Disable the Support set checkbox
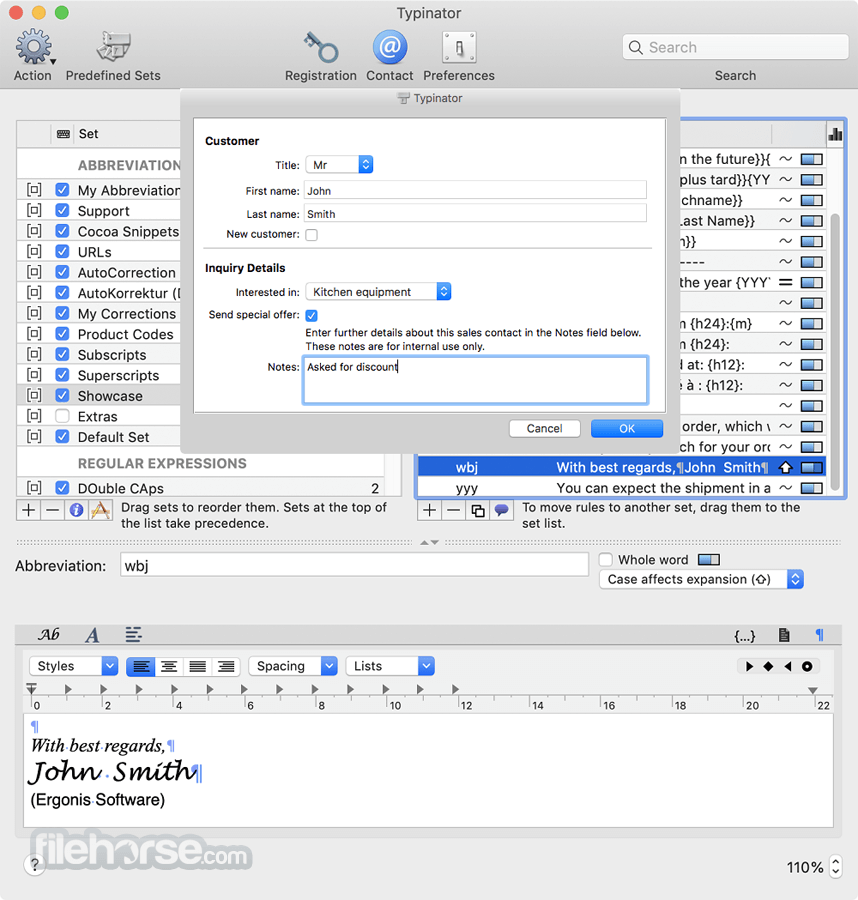Viewport: 858px width, 900px height. (x=63, y=211)
